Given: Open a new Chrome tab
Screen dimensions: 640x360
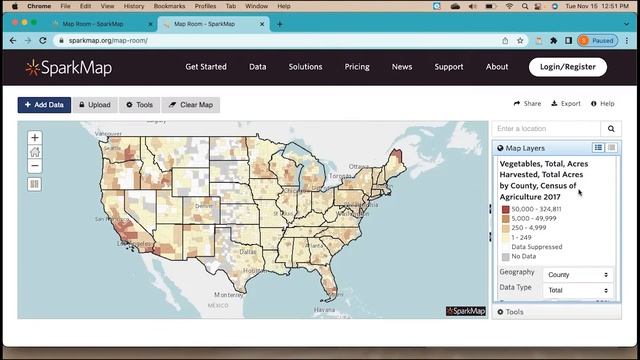Looking at the screenshot, I should pyautogui.click(x=280, y=24).
